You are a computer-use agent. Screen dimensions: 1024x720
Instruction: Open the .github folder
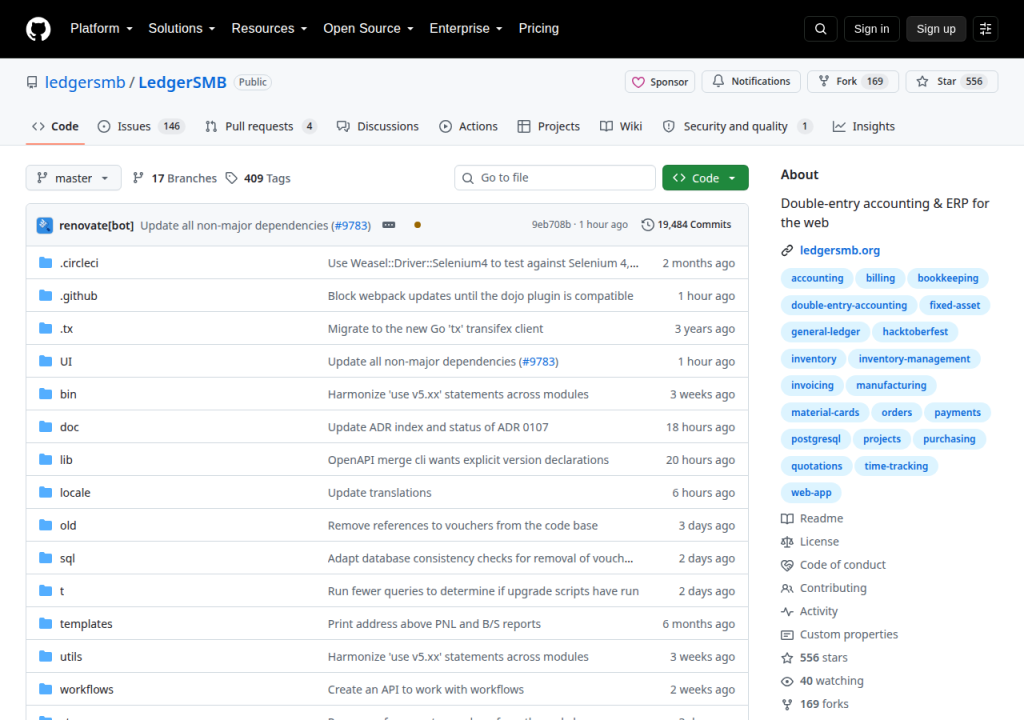tap(78, 295)
